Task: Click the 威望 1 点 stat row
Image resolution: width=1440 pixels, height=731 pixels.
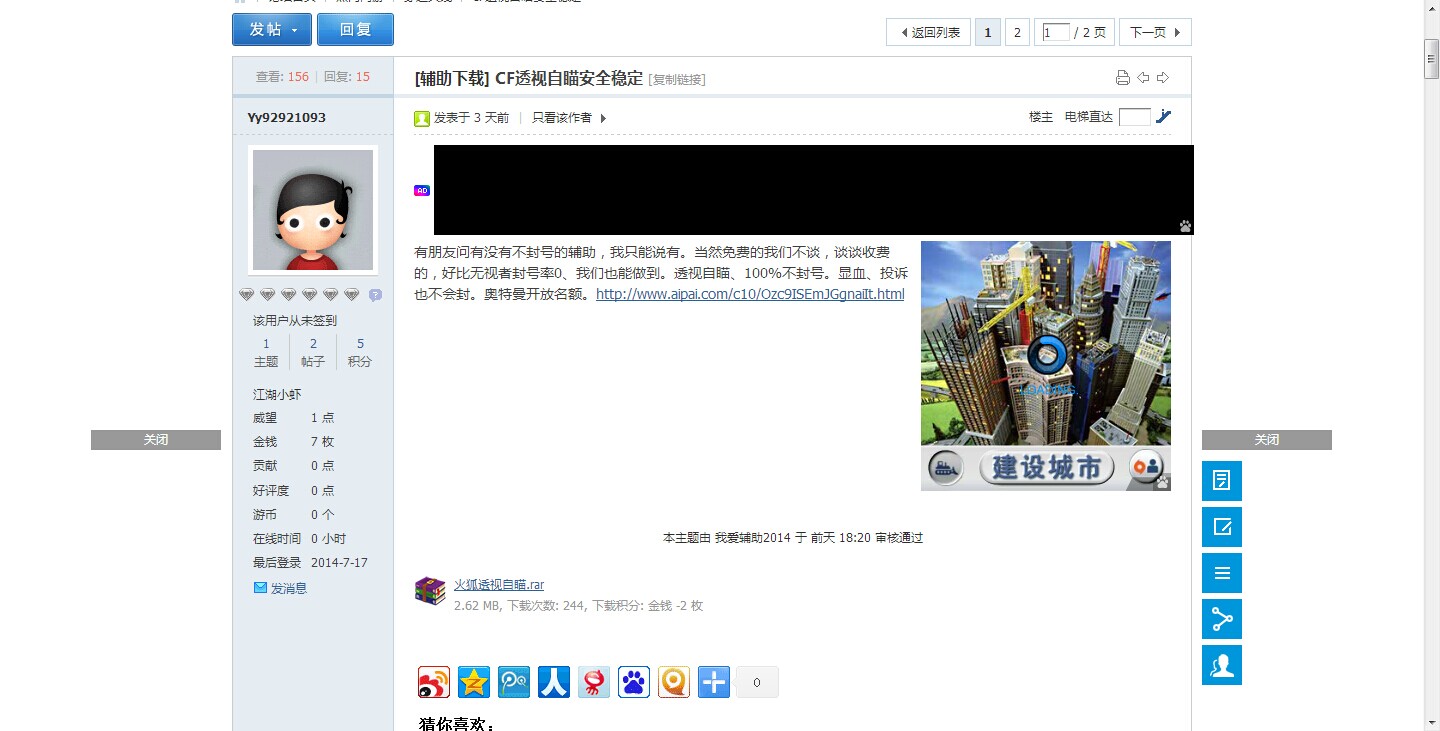Action: pyautogui.click(x=294, y=417)
